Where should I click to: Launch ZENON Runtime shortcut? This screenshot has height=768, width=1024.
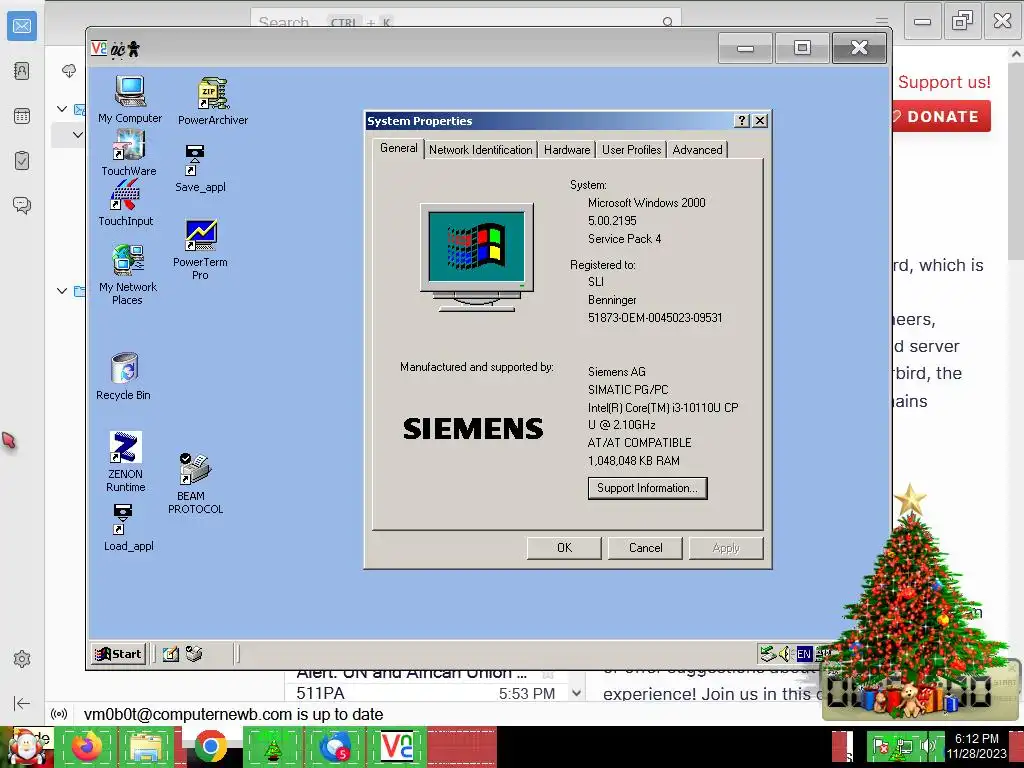pos(125,461)
